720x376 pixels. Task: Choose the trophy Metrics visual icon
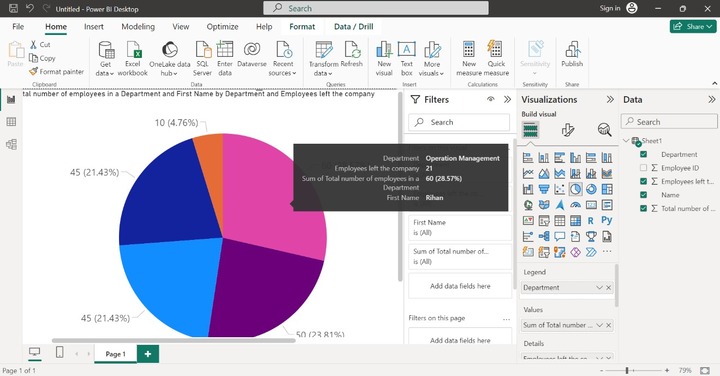[591, 236]
